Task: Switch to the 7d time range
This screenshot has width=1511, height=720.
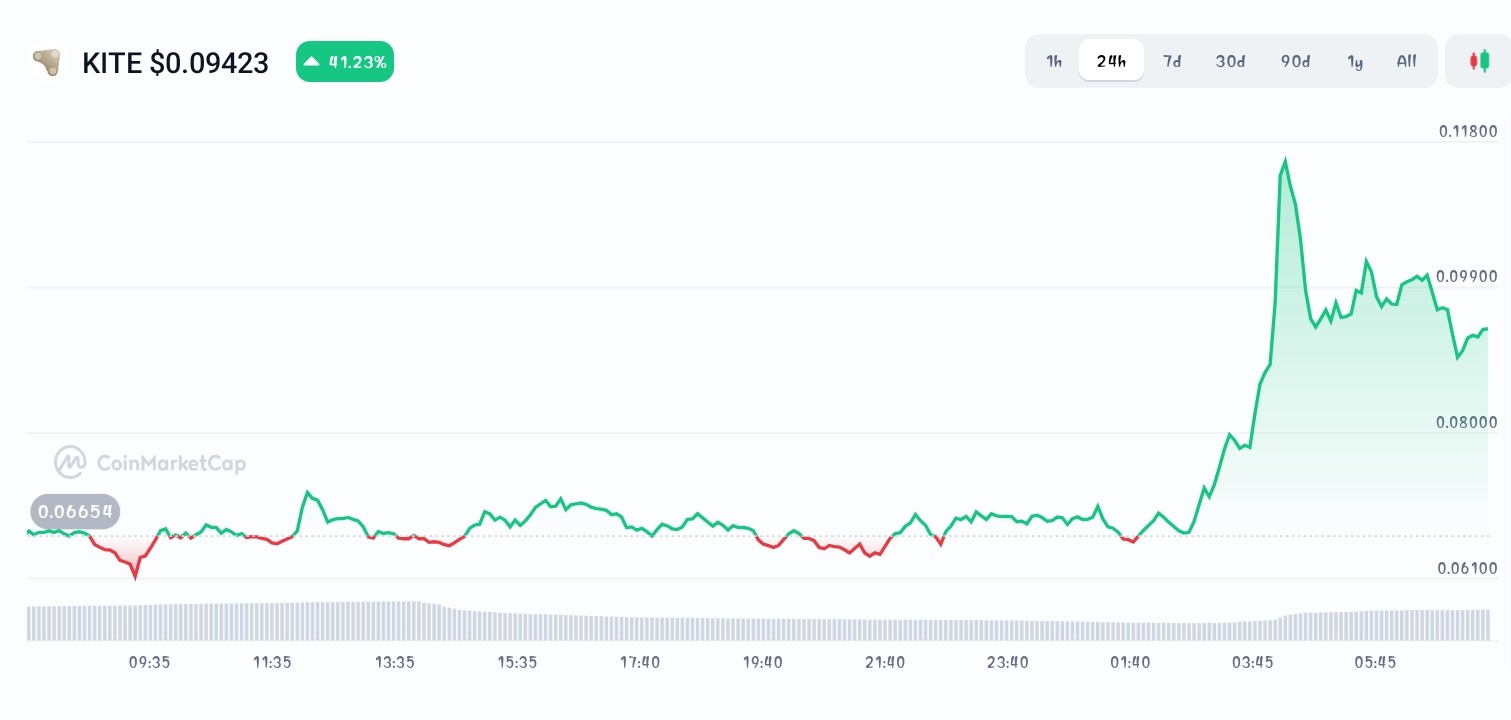Action: [1172, 61]
